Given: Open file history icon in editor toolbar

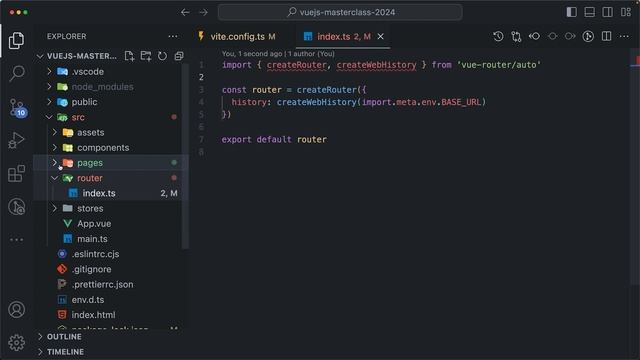Looking at the screenshot, I should (x=498, y=36).
